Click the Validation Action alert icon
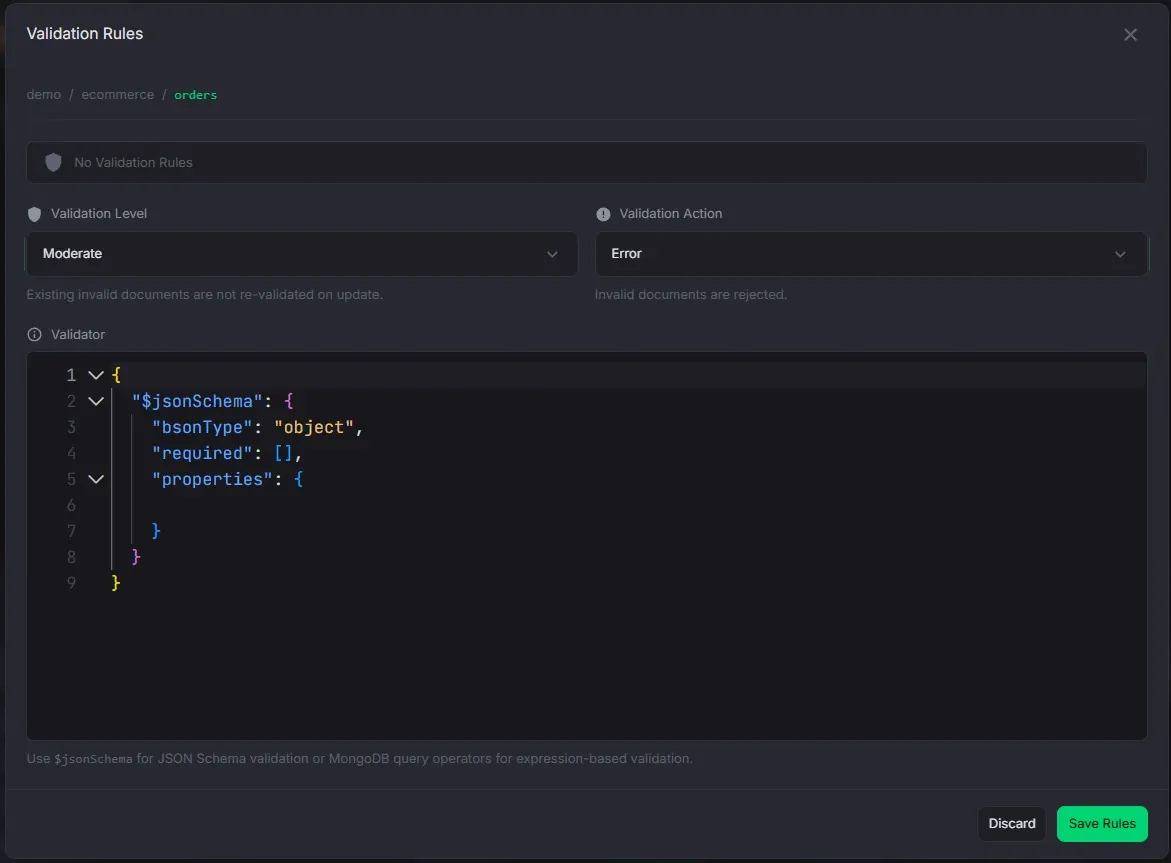 [603, 214]
